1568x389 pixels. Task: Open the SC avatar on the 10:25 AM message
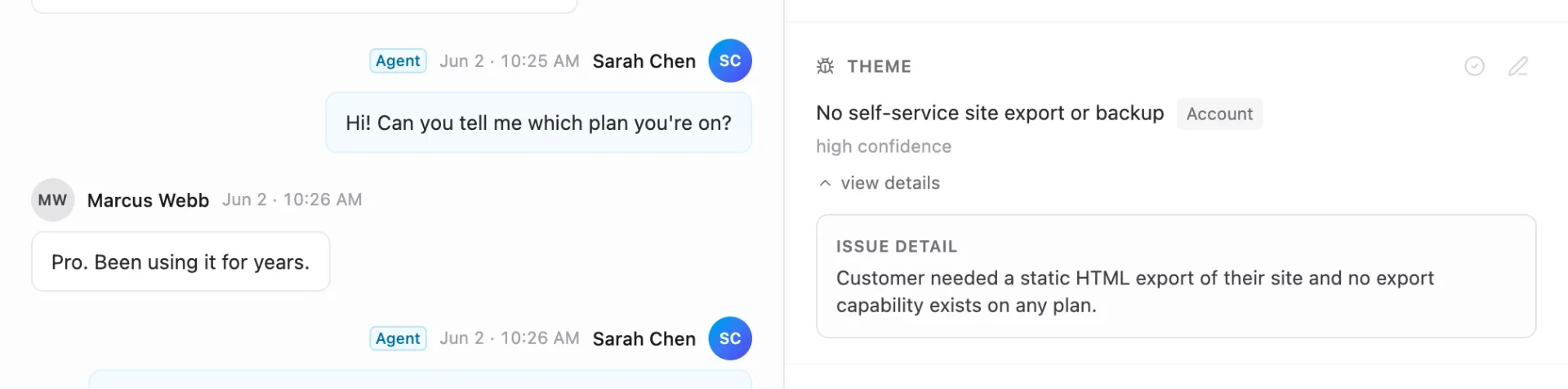730,60
